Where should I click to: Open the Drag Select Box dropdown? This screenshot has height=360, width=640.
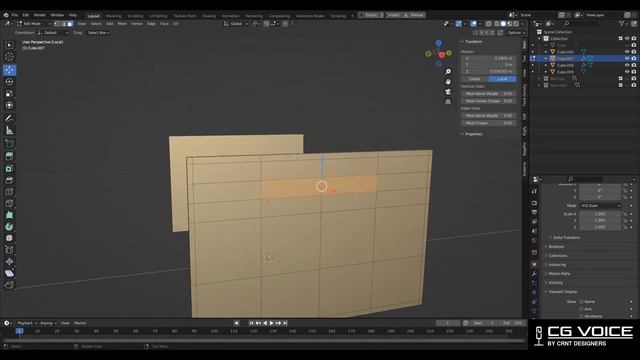click(x=98, y=33)
